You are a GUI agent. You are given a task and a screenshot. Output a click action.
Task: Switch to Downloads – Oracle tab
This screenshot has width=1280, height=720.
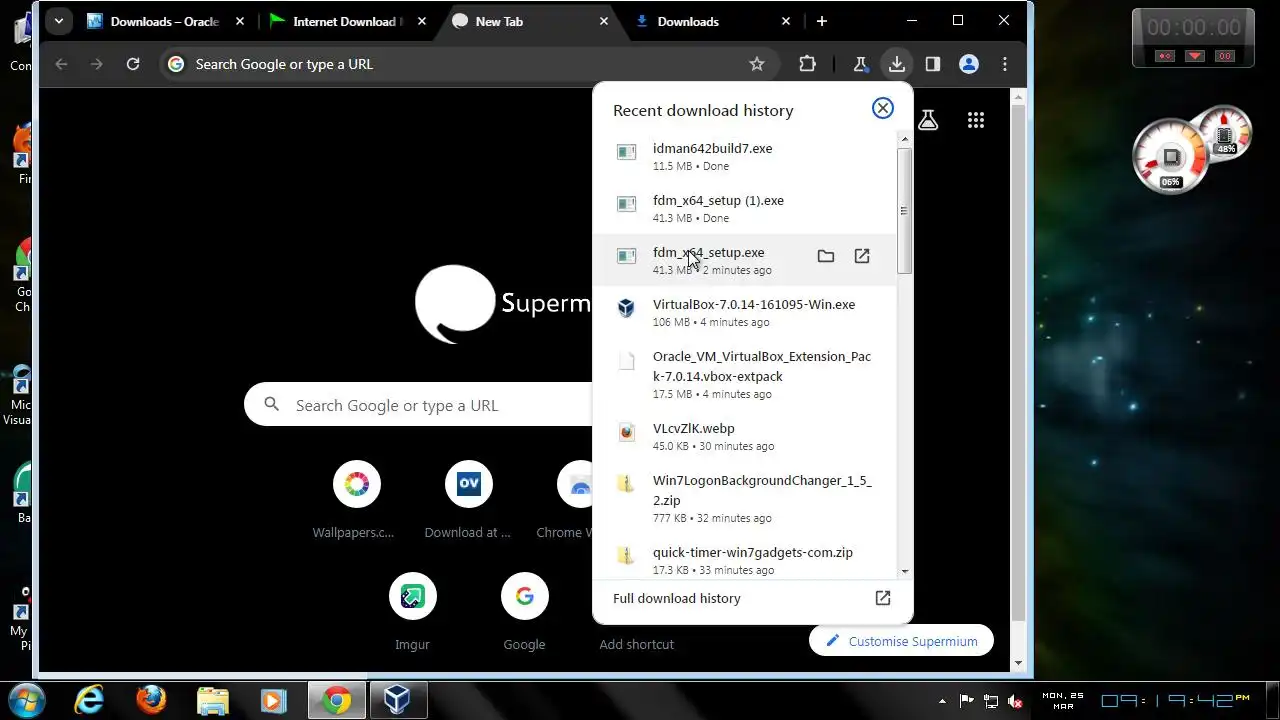pos(165,21)
